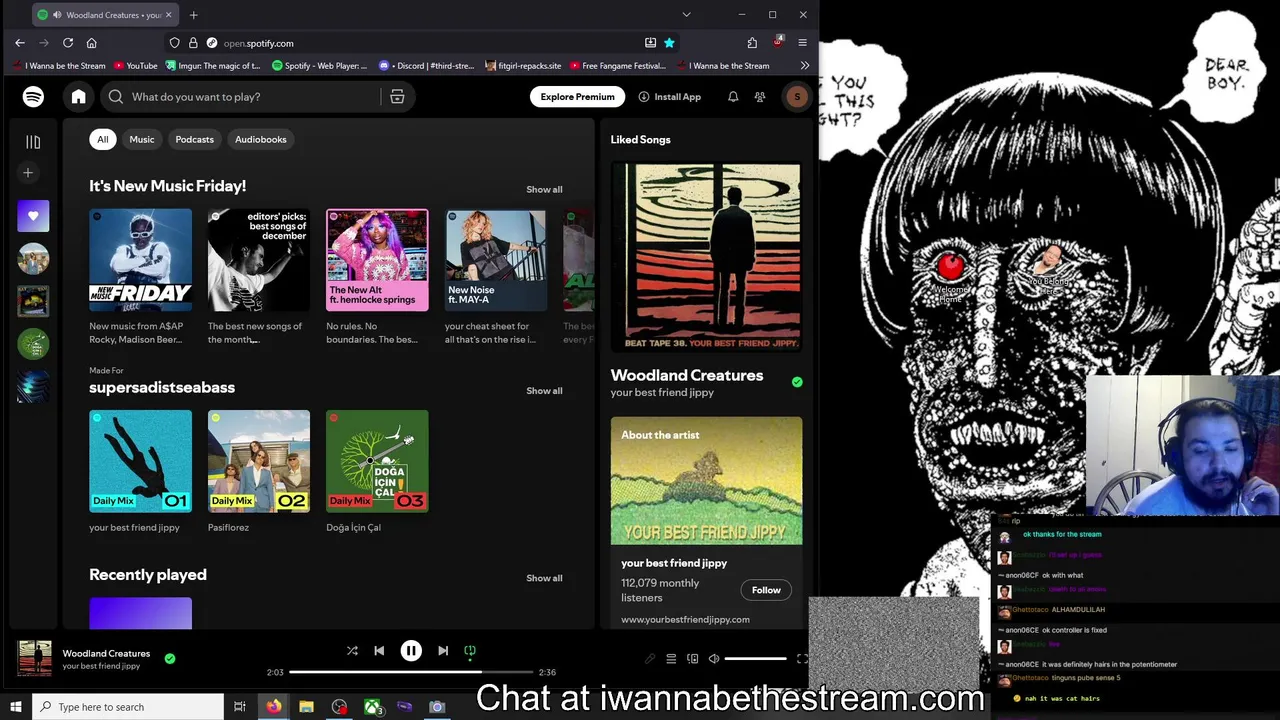
Task: Click the tracking protection shield icon
Action: click(x=175, y=43)
